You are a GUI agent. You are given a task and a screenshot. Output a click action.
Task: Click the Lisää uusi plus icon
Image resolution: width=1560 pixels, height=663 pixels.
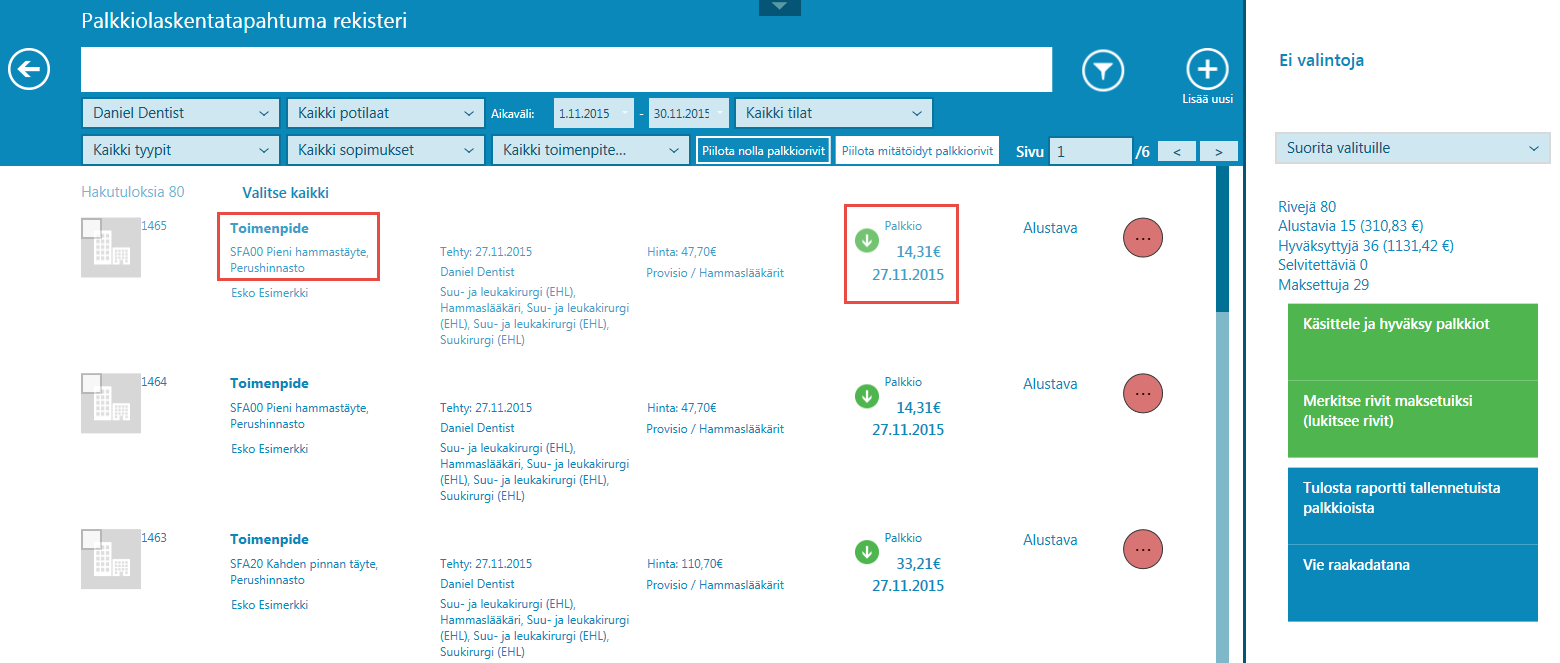point(1207,69)
